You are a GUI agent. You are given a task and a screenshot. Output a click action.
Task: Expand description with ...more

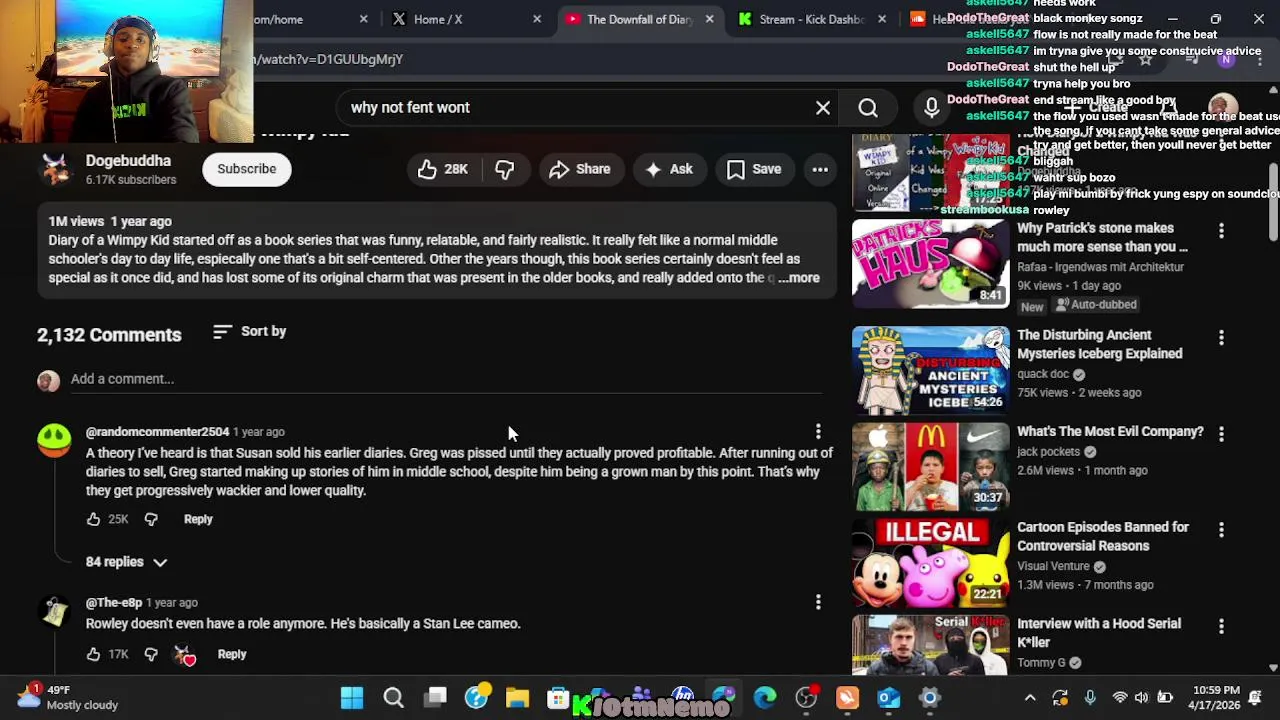(799, 278)
